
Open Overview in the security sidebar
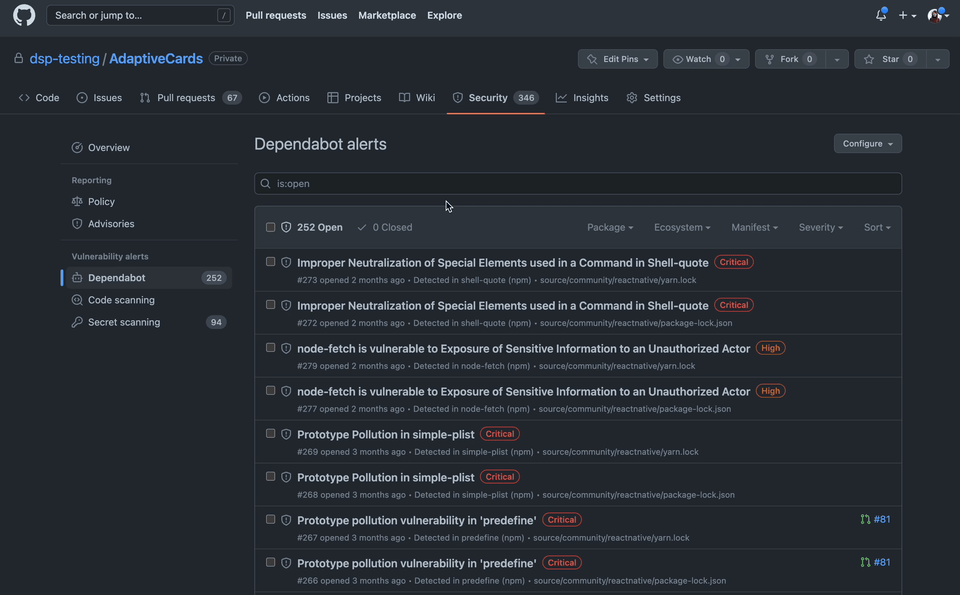109,148
